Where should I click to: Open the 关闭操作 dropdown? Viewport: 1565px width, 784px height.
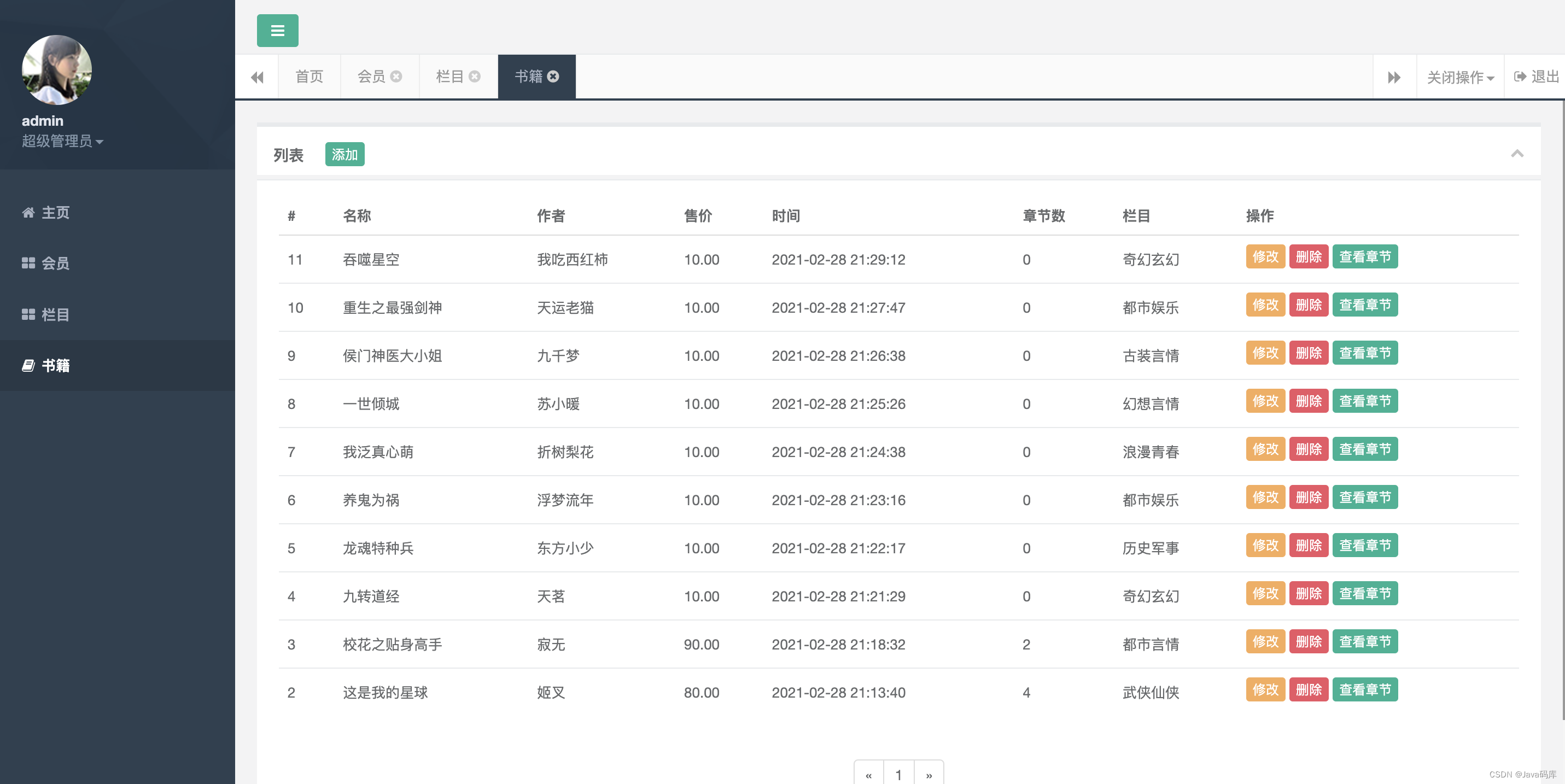coord(1460,77)
